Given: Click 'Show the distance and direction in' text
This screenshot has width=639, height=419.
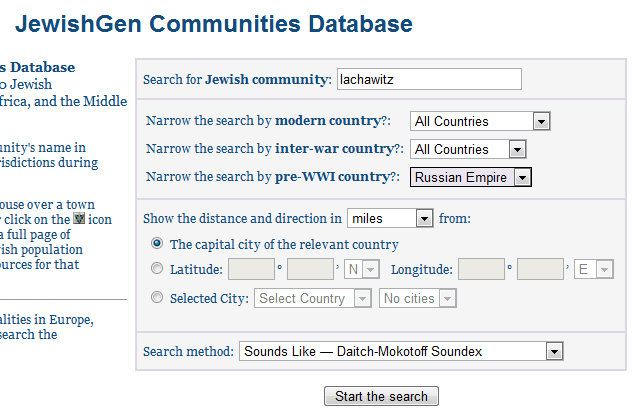Looking at the screenshot, I should [x=242, y=218].
